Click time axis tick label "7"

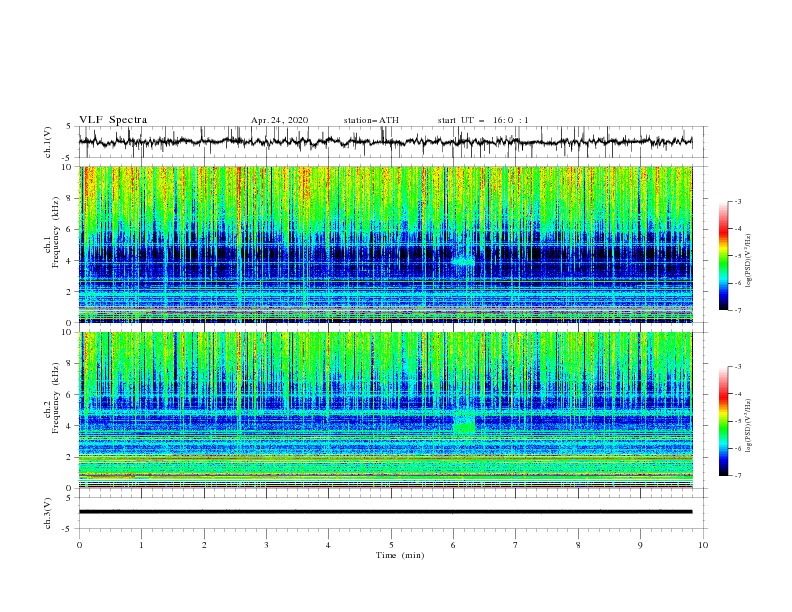pos(516,545)
